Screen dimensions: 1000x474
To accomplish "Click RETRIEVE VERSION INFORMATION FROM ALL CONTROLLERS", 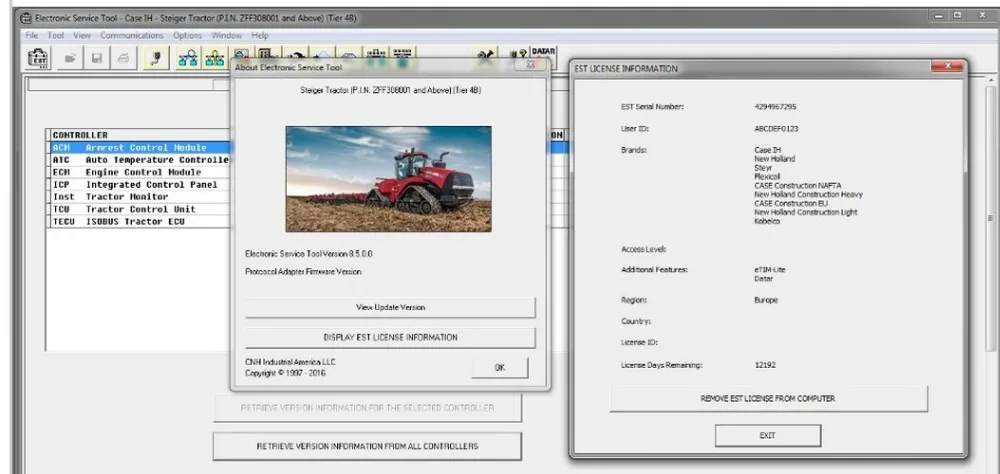I will (x=367, y=447).
